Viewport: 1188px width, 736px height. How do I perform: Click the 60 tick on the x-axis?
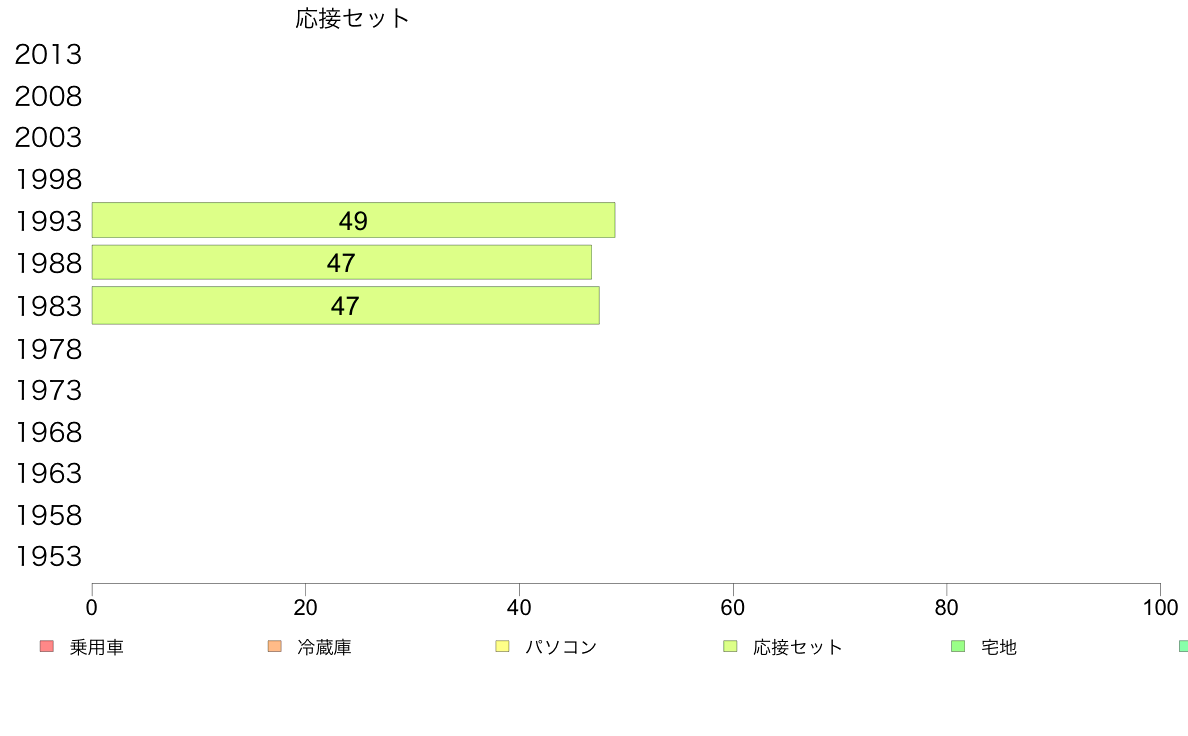tap(733, 607)
